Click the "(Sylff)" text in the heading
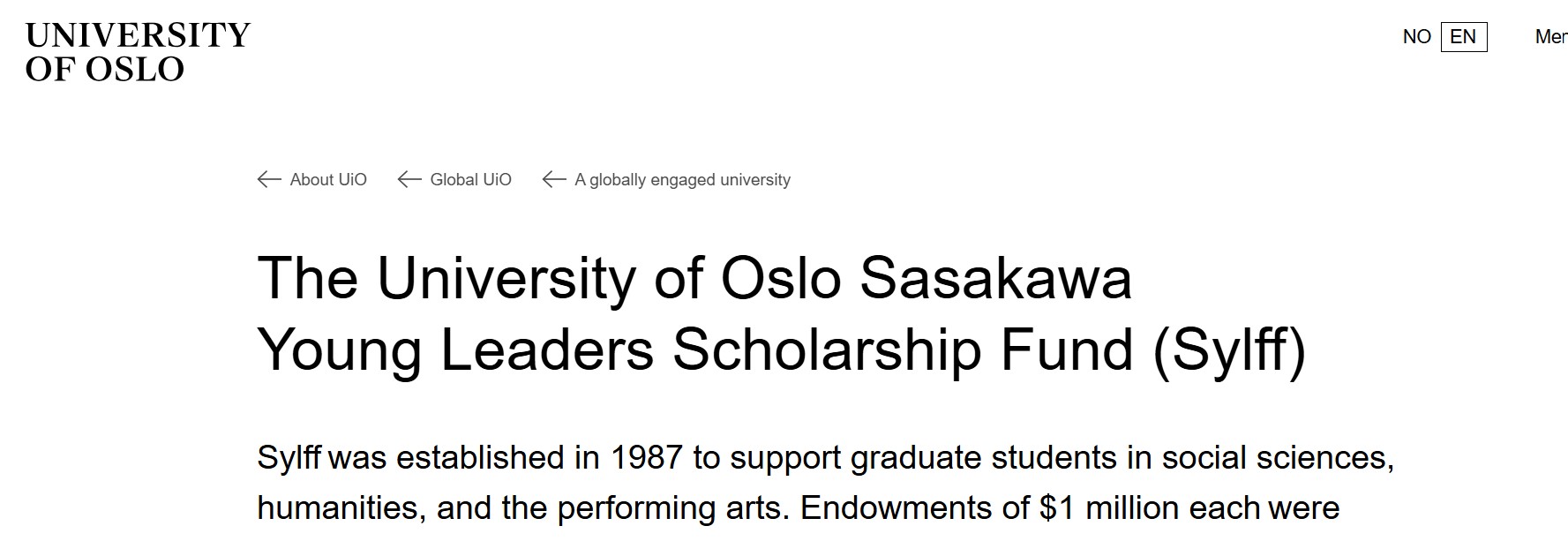The image size is (1568, 541). [x=1228, y=349]
